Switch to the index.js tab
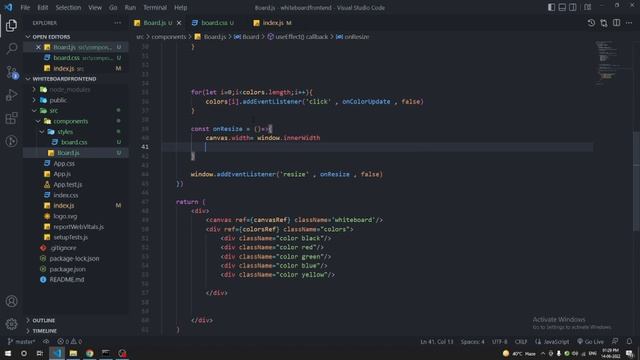 pos(273,23)
